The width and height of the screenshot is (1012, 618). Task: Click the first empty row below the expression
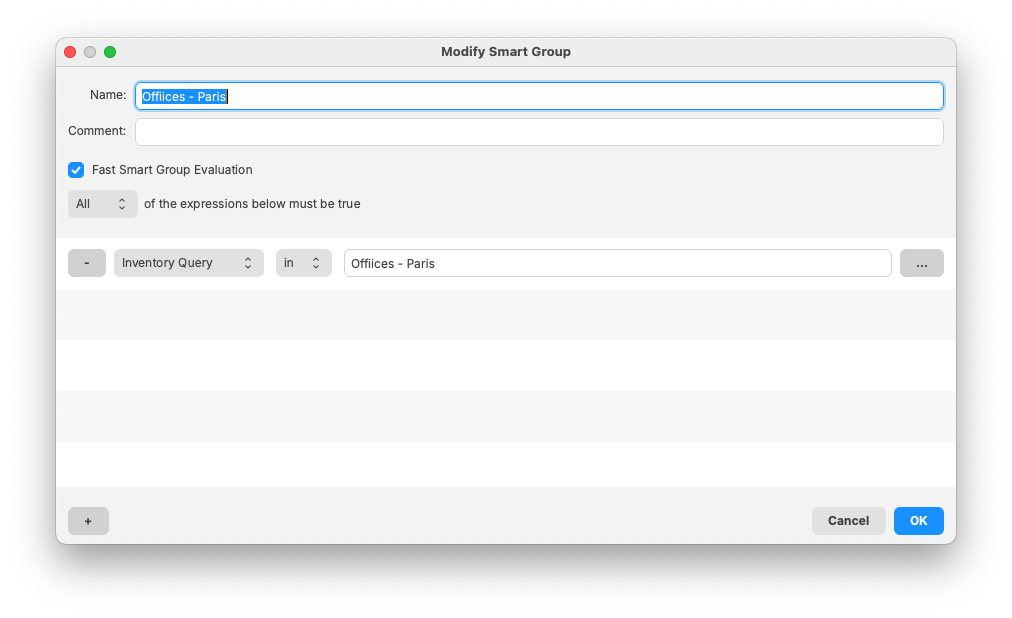506,315
